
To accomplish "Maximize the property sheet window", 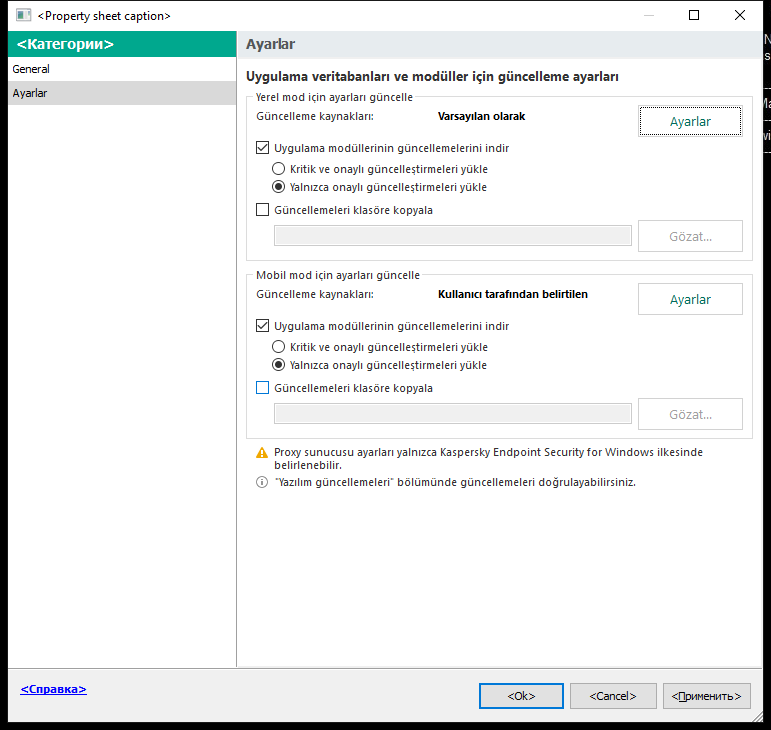I will coord(694,15).
